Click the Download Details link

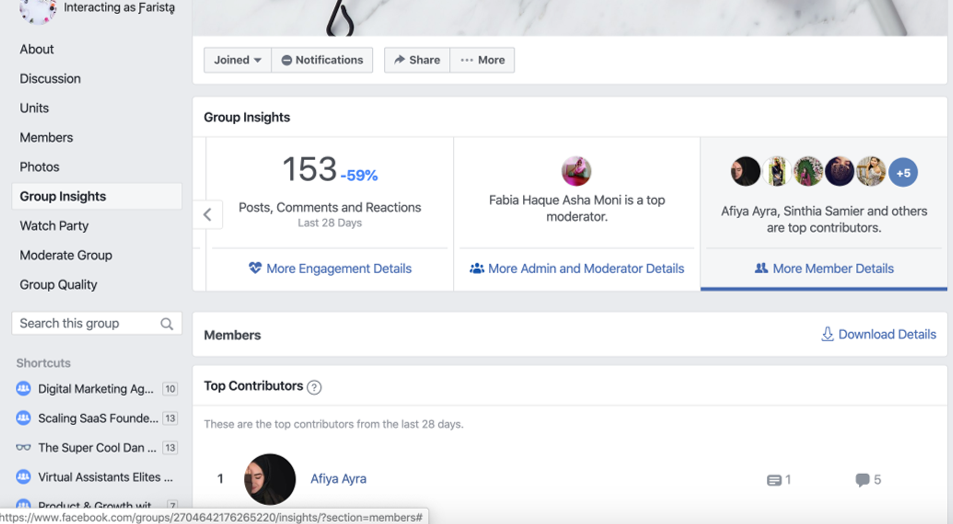pos(878,334)
